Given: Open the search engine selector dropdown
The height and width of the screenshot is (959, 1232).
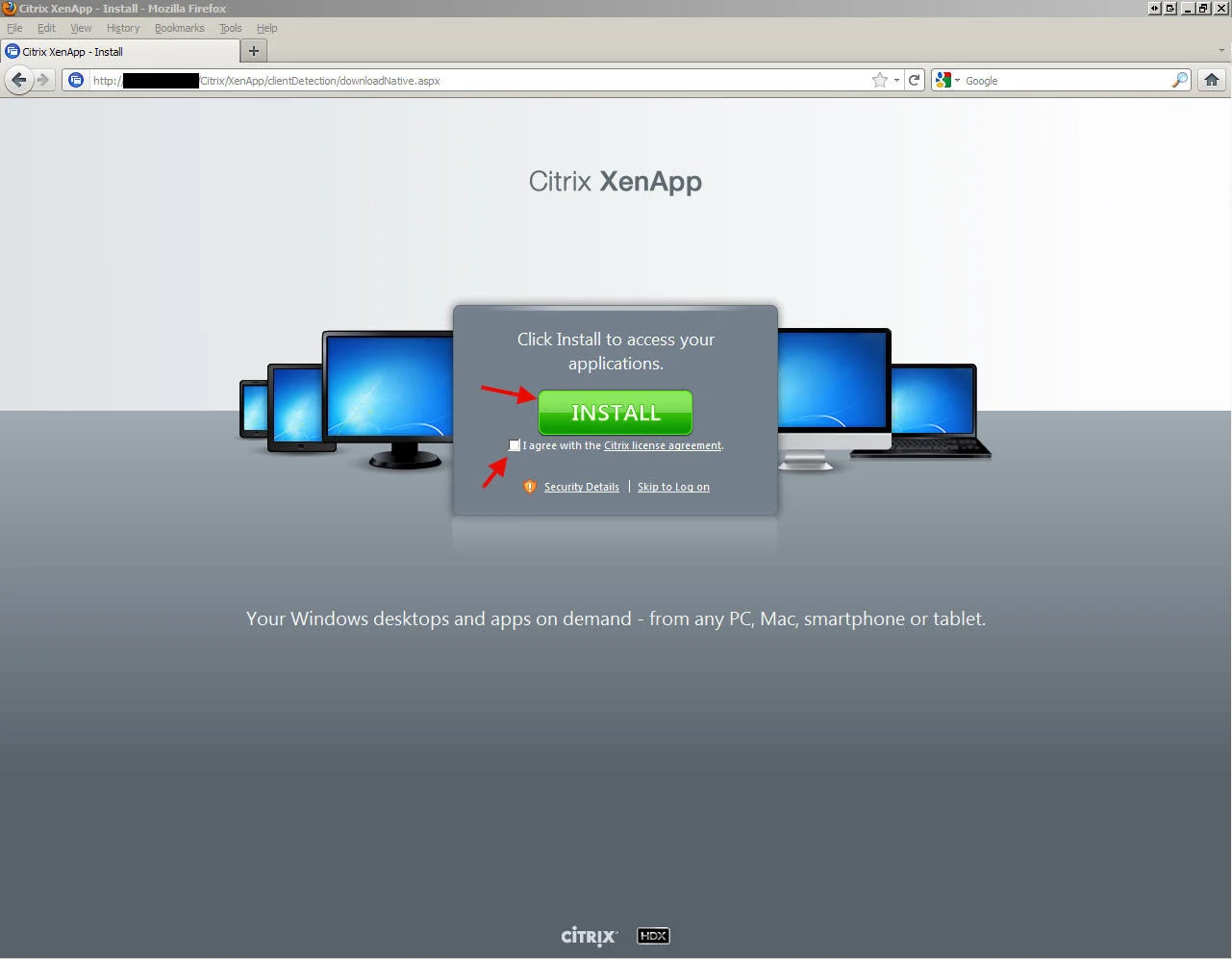Looking at the screenshot, I should point(947,81).
